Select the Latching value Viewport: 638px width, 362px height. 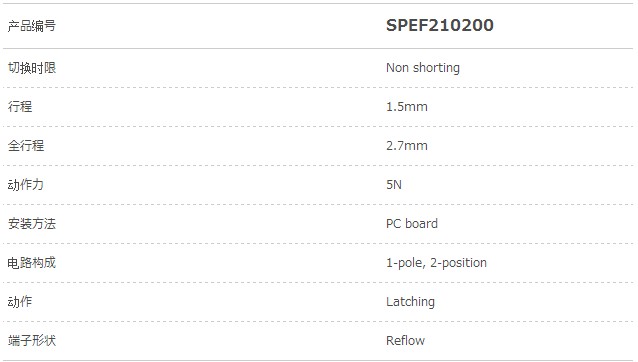pos(410,302)
